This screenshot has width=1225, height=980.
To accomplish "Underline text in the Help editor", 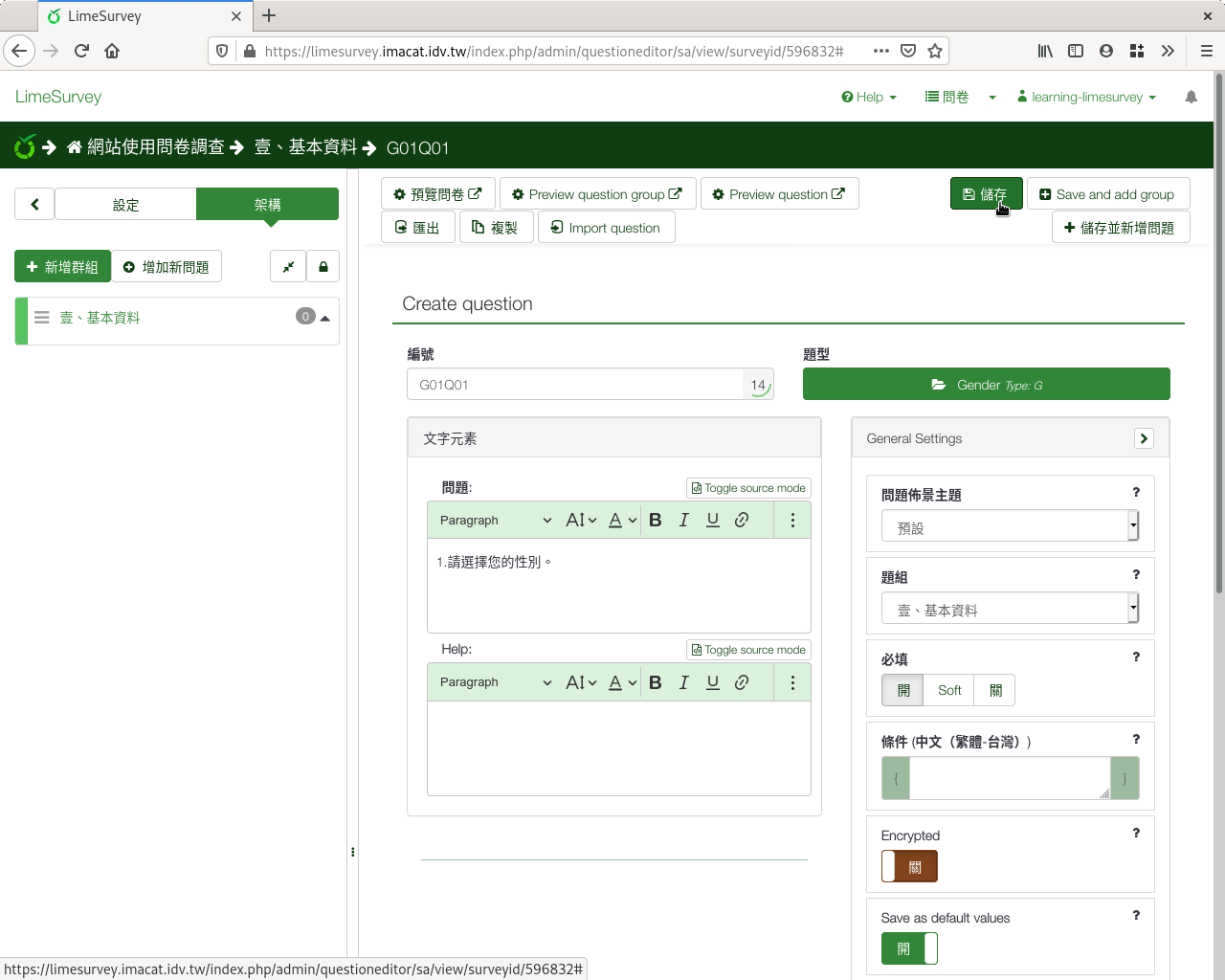I will tap(713, 682).
